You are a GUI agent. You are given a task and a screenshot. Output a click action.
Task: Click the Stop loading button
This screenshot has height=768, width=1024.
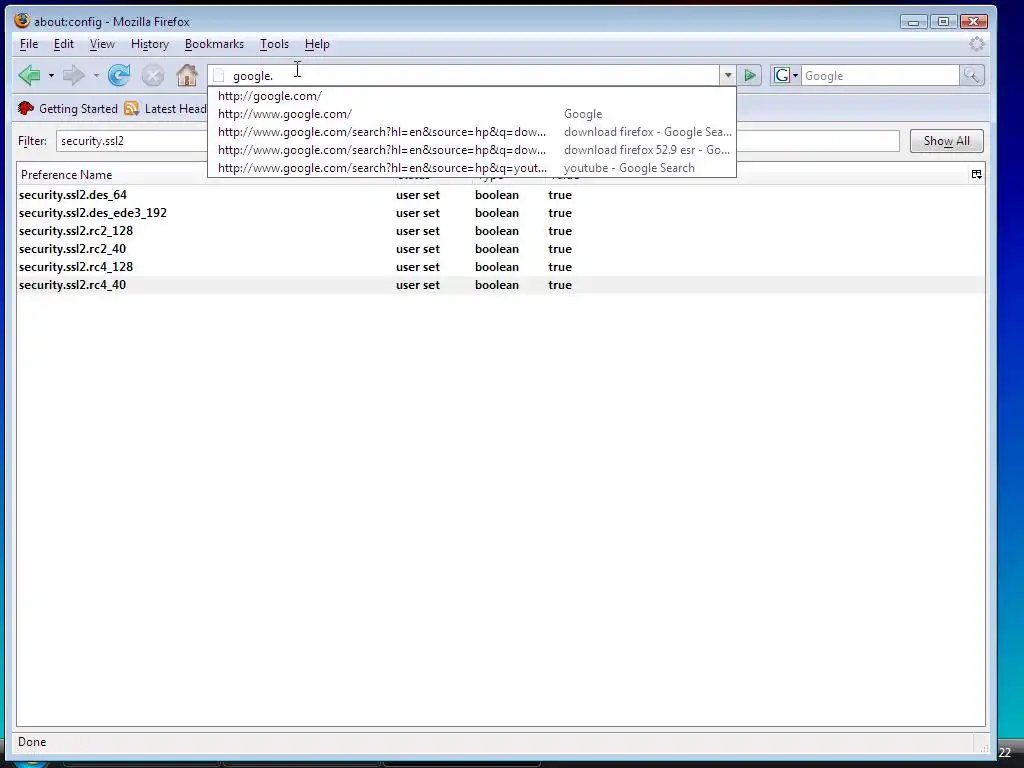point(153,76)
